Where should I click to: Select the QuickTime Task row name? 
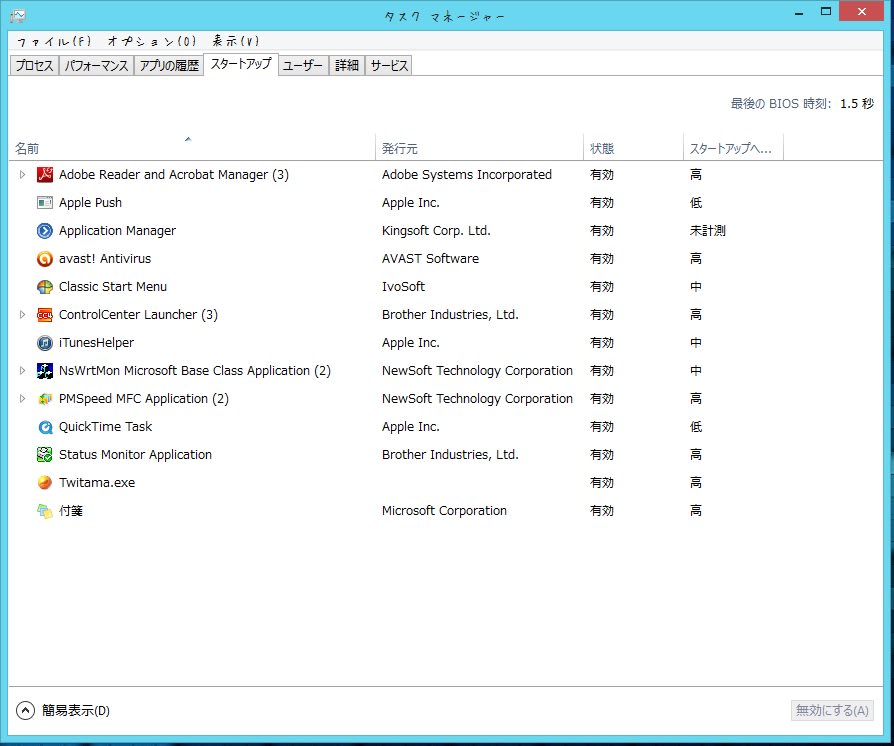[x=105, y=426]
